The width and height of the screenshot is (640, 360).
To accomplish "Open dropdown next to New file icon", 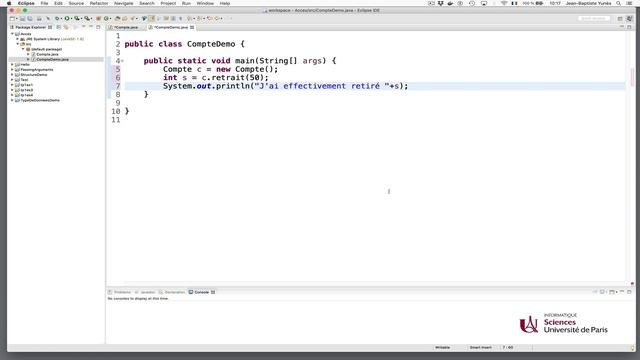I will click(x=17, y=18).
